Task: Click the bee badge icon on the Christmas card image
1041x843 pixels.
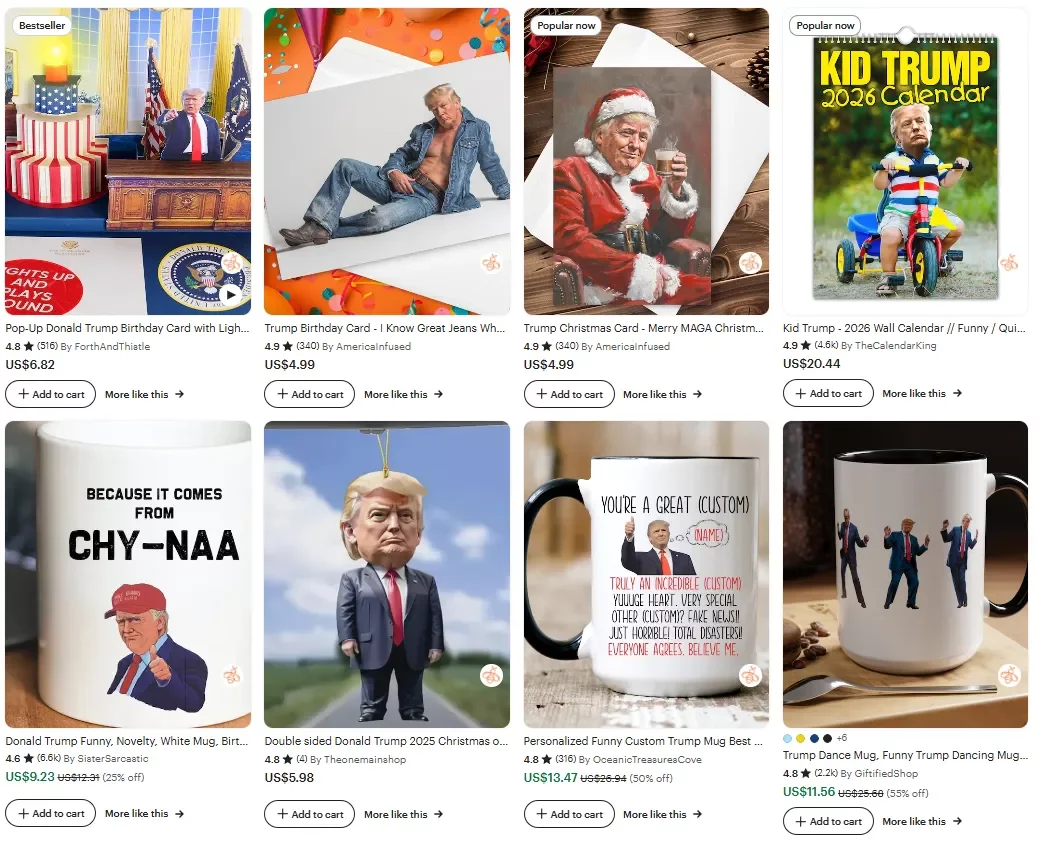Action: click(x=750, y=262)
